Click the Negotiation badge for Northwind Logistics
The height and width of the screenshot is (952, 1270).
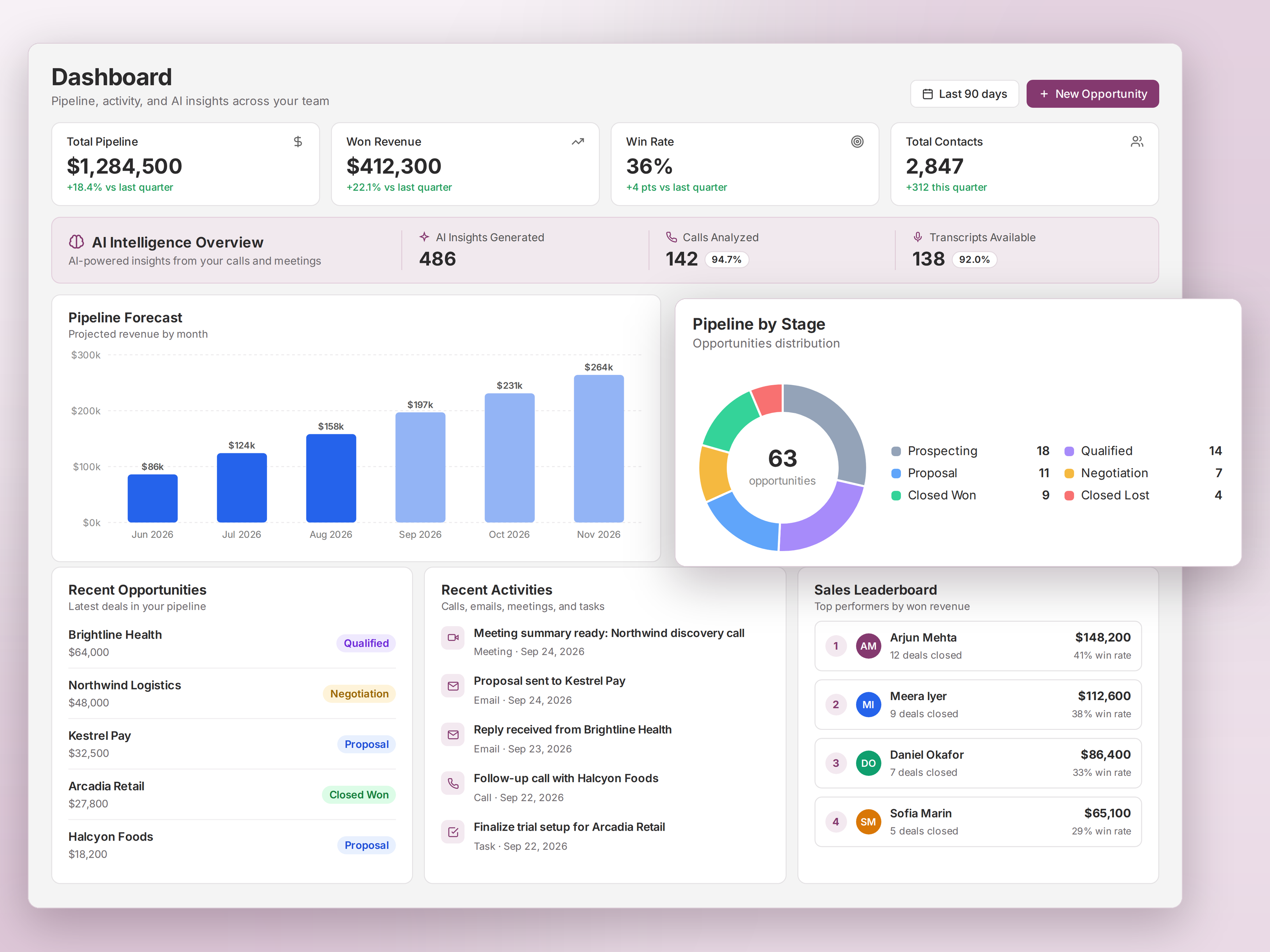(360, 694)
